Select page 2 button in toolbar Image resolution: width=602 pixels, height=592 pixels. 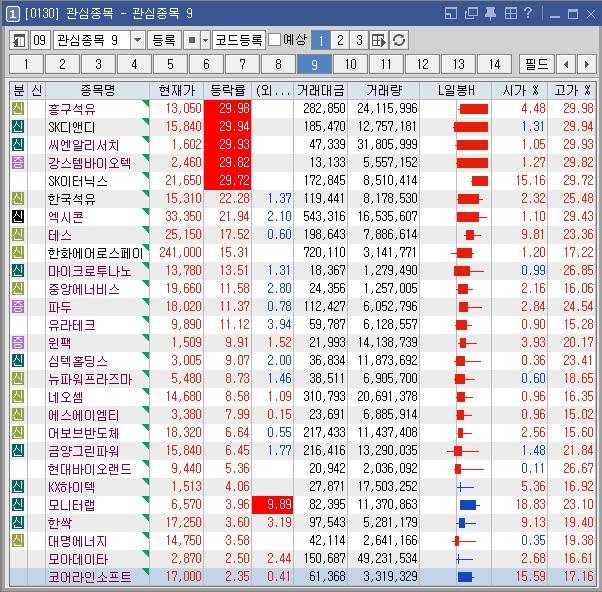pyautogui.click(x=340, y=40)
